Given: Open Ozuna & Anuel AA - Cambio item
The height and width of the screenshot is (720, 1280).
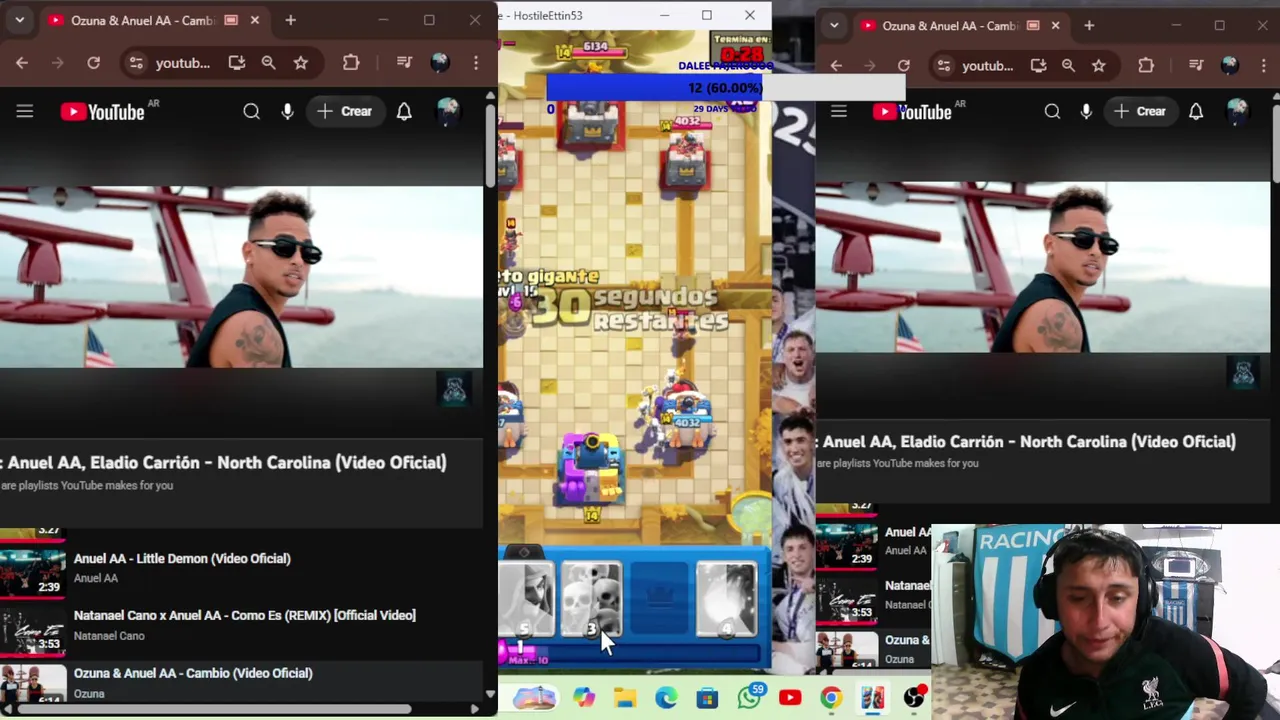Looking at the screenshot, I should pyautogui.click(x=193, y=674).
